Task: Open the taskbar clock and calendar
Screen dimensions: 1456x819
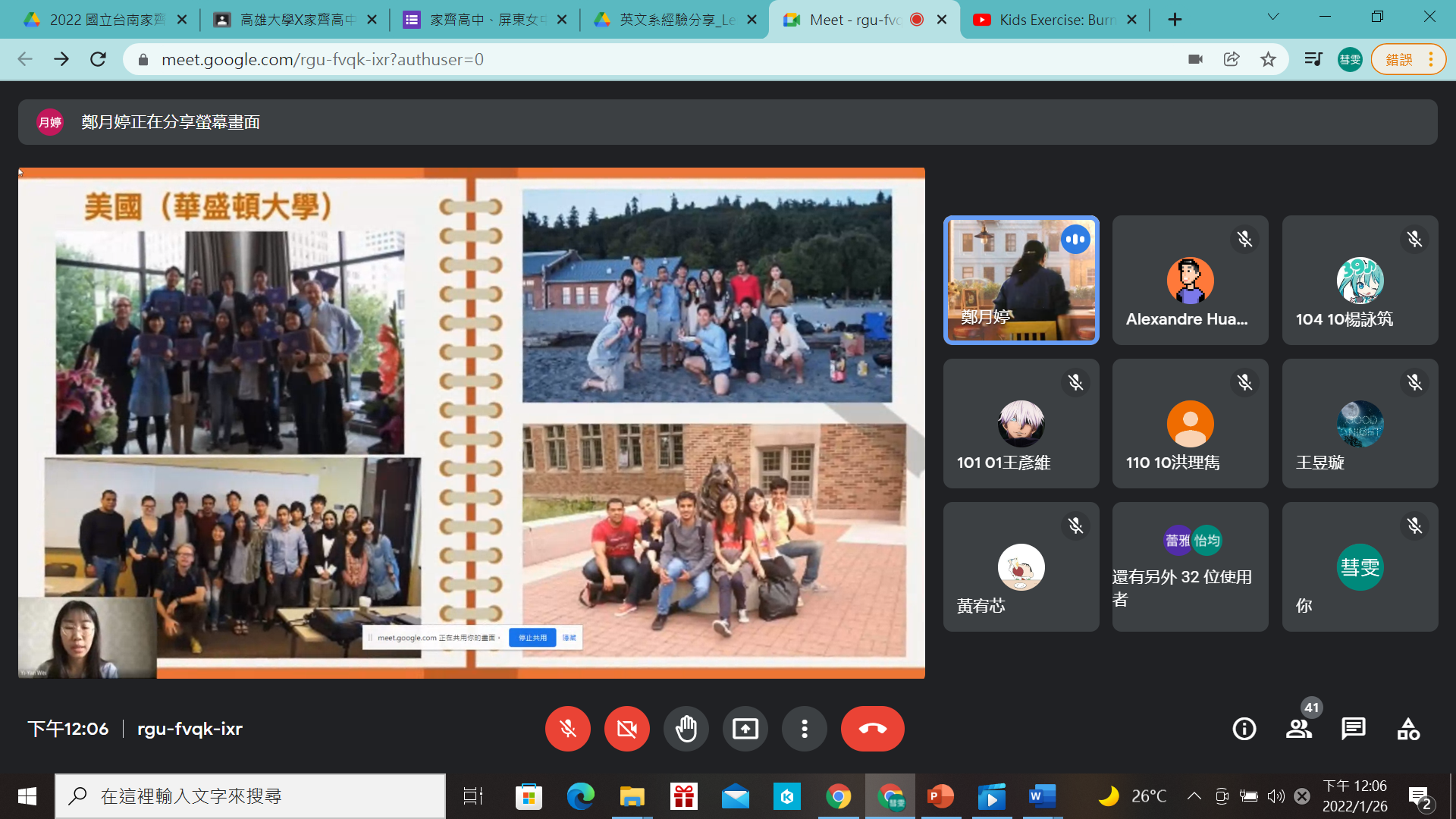Action: tap(1354, 796)
